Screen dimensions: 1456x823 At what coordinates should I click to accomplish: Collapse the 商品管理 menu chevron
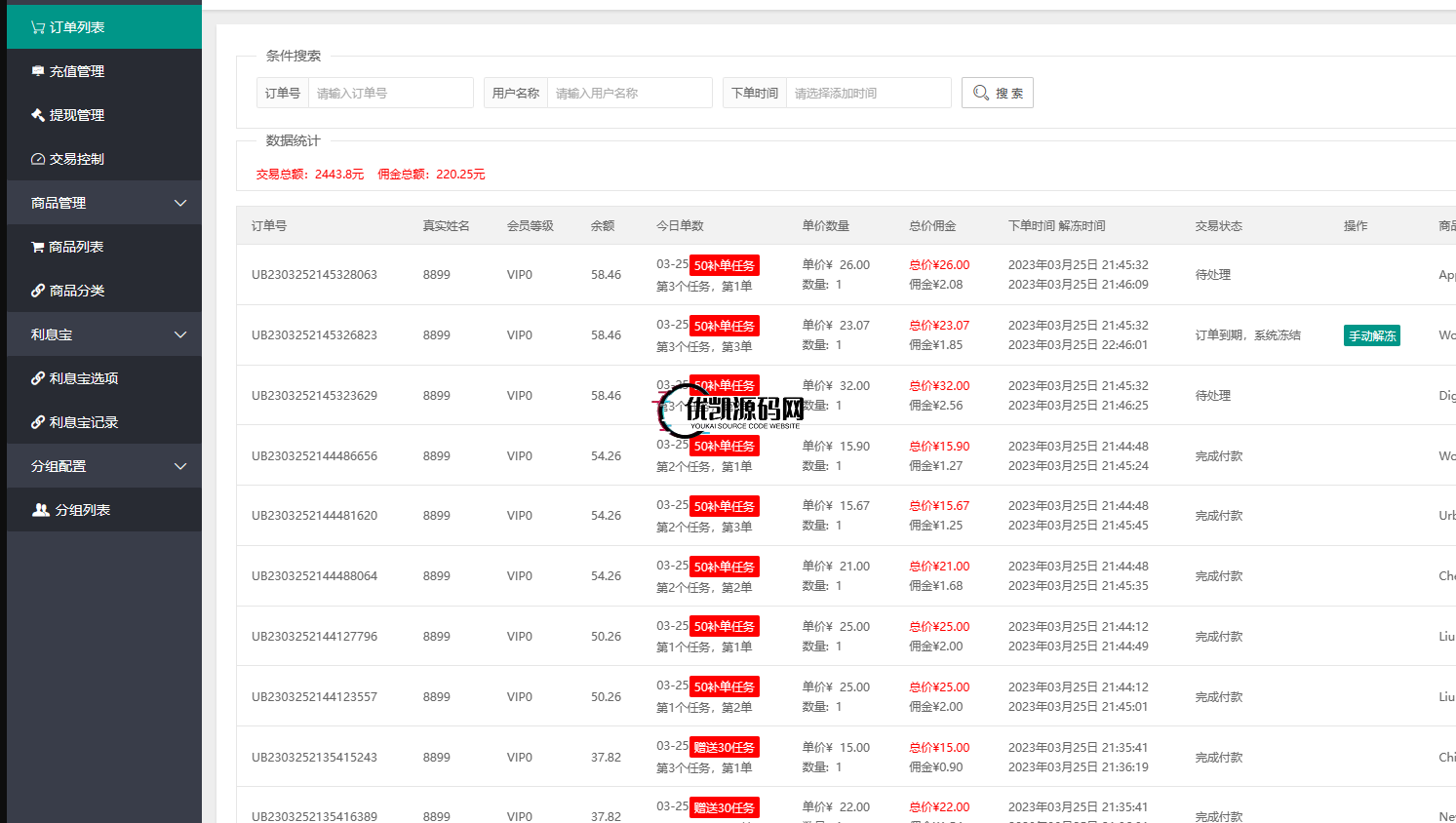[x=180, y=203]
